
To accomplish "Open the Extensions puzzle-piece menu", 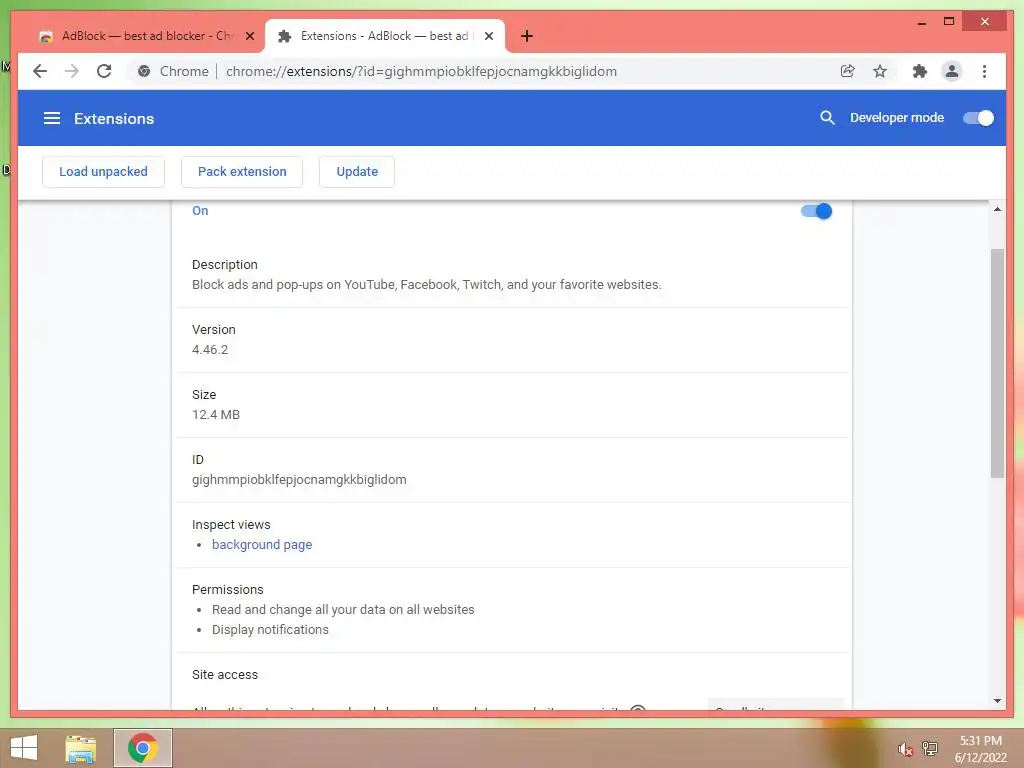I will (x=920, y=71).
